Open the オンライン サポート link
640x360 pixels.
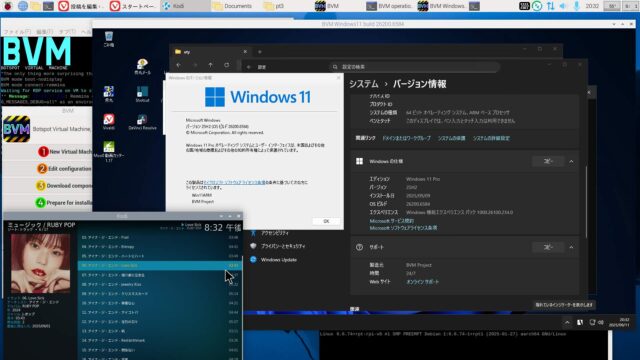(x=422, y=282)
